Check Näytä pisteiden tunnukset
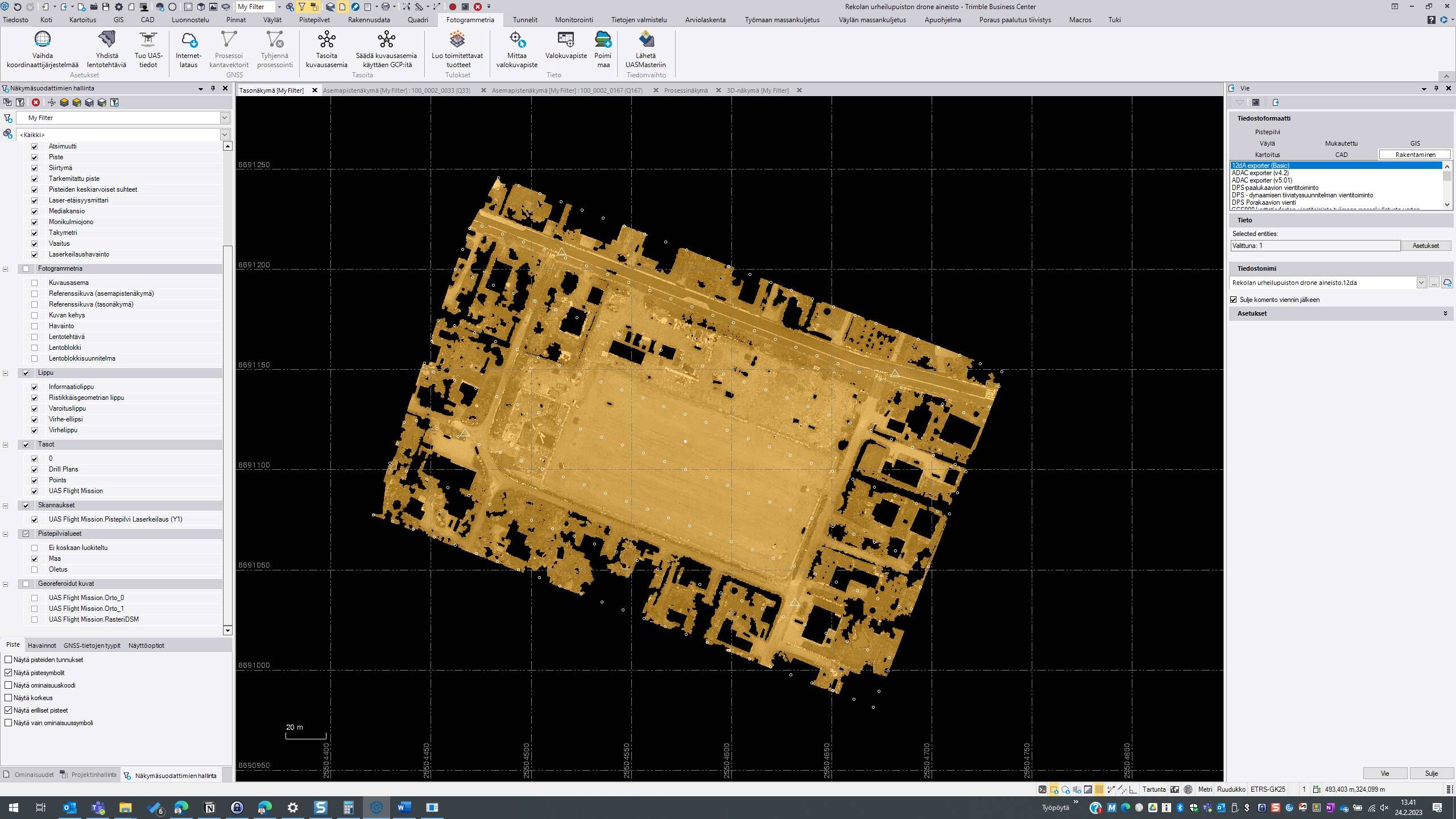Viewport: 1456px width, 819px height. pos(9,660)
